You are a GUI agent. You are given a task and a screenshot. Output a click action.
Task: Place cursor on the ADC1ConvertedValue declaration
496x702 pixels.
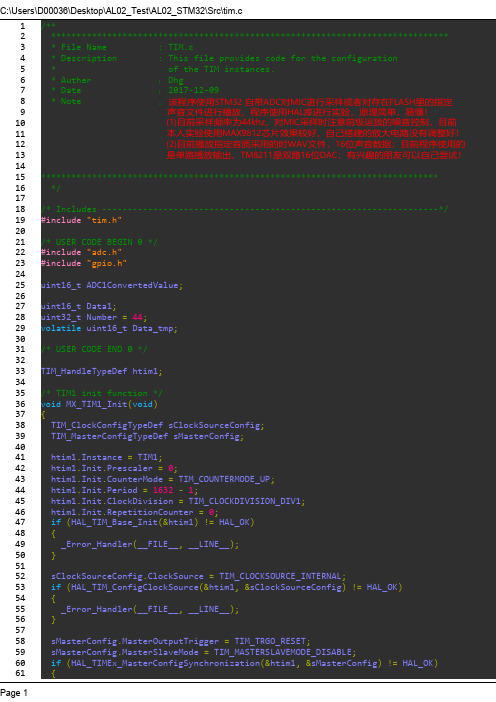point(112,285)
